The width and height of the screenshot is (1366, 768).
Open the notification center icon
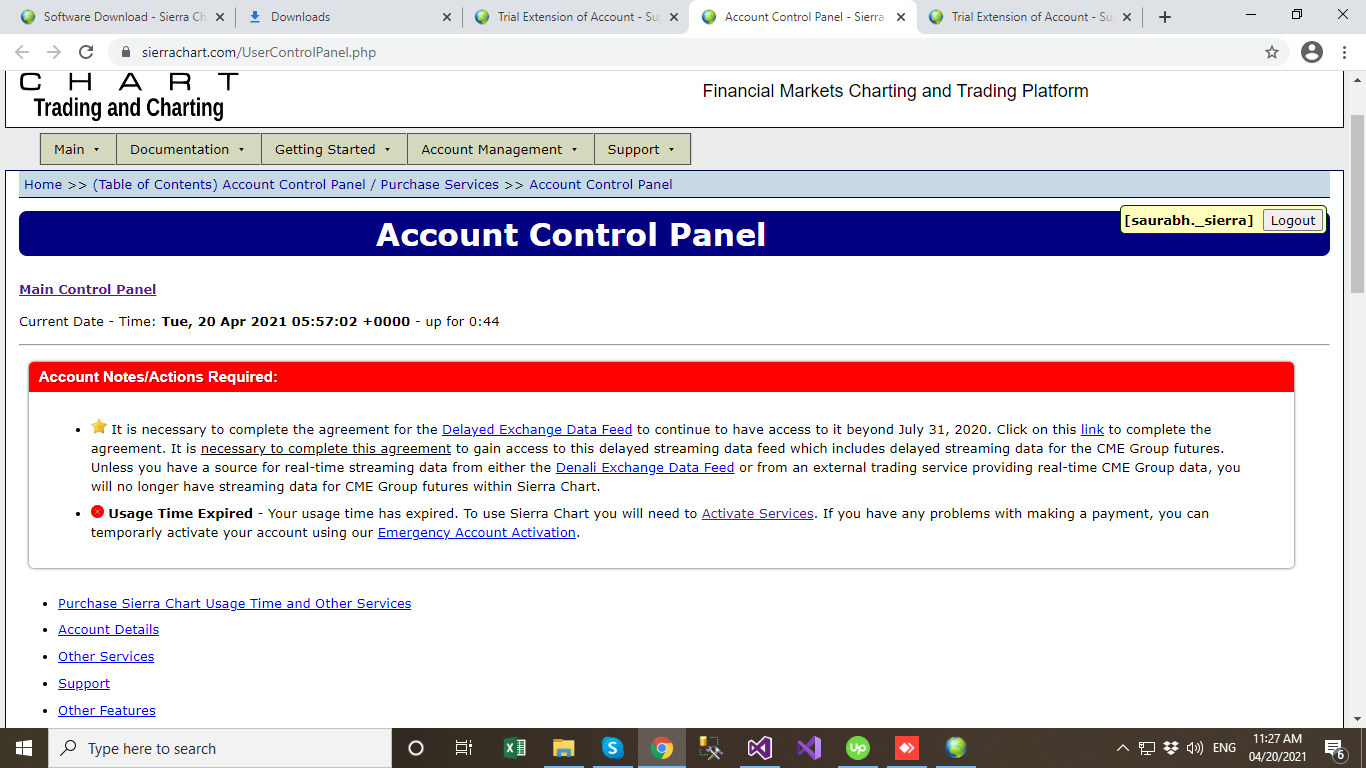tap(1334, 748)
